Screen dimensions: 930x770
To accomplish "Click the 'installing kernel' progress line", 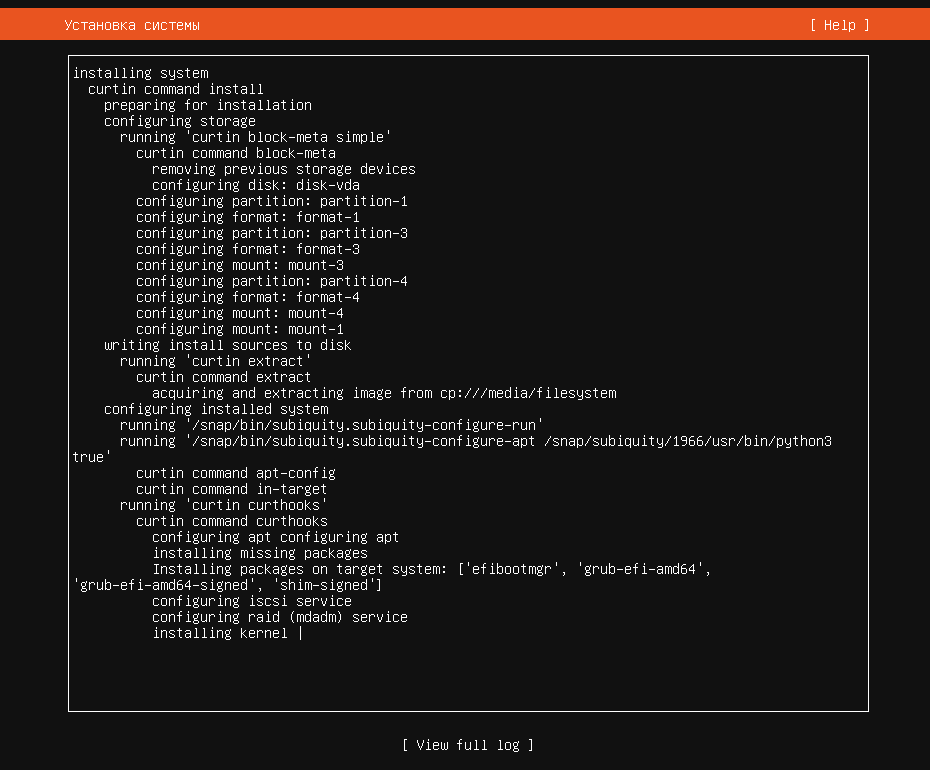I will pos(220,634).
